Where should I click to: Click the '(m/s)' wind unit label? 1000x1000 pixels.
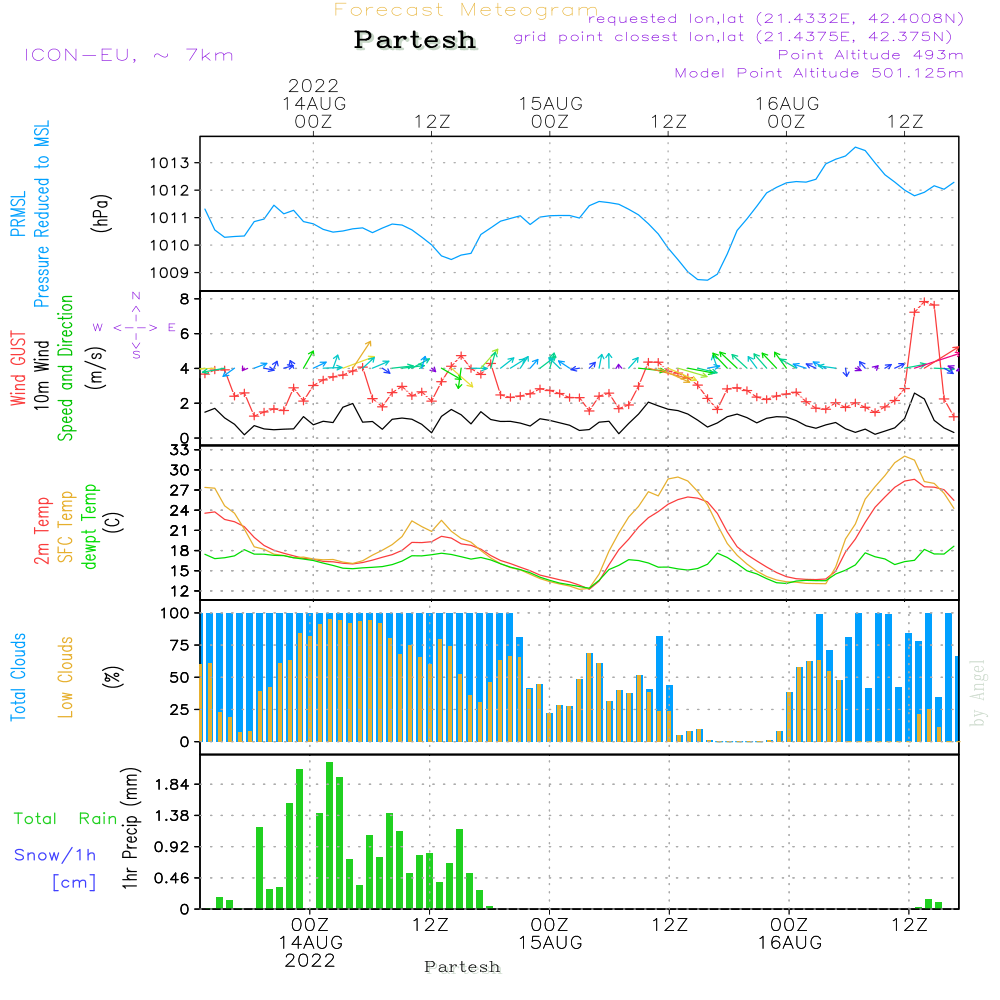tap(96, 369)
